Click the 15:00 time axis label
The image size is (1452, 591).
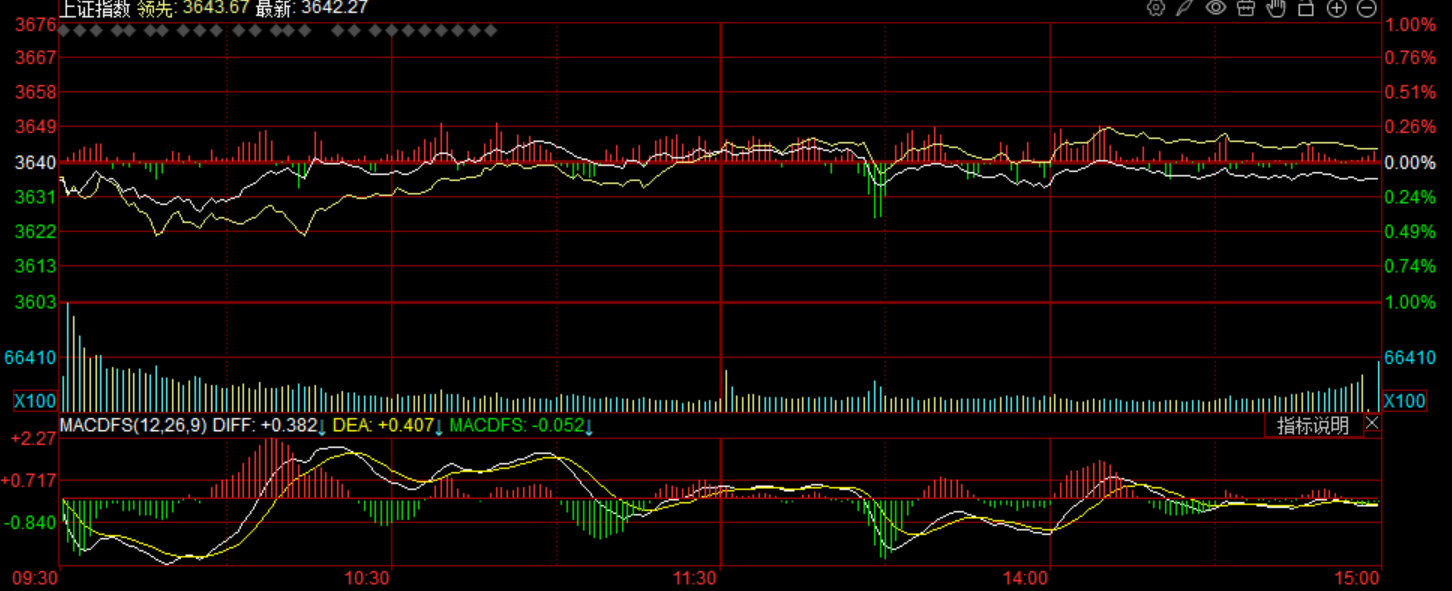(x=1356, y=578)
